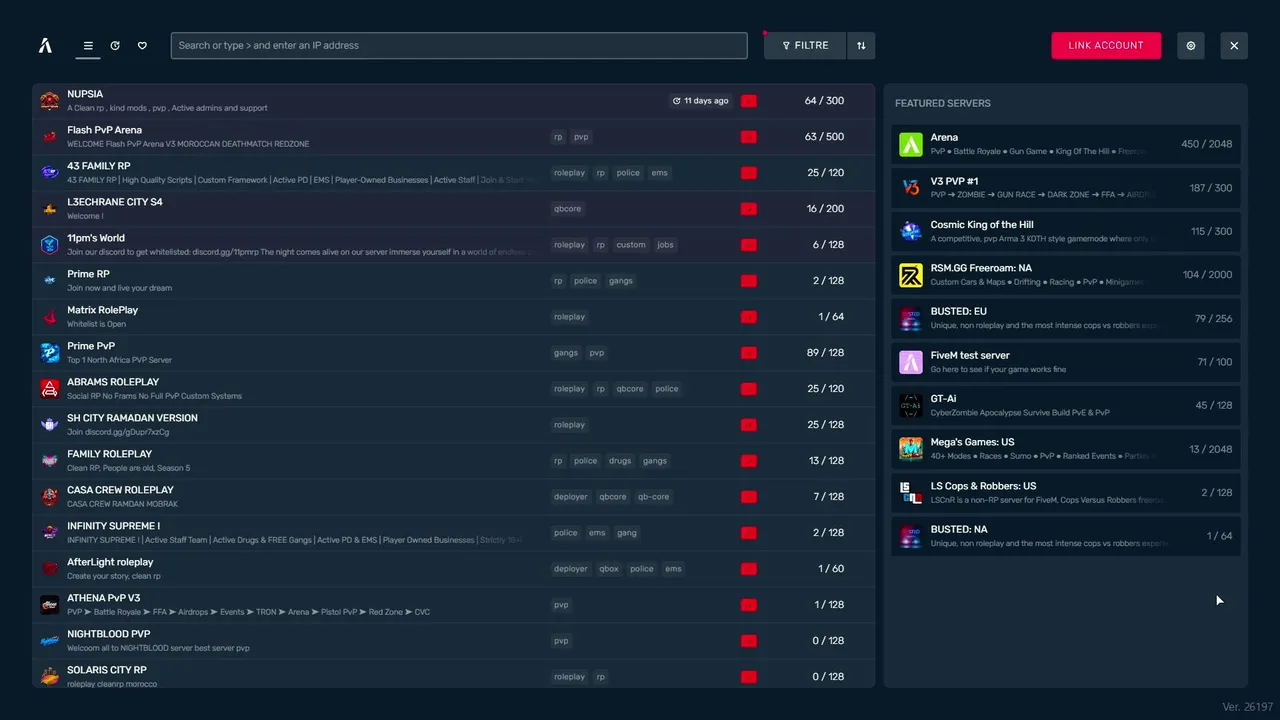Click the "11 days ago" badge on NUPSIA
This screenshot has width=1280, height=720.
click(701, 101)
